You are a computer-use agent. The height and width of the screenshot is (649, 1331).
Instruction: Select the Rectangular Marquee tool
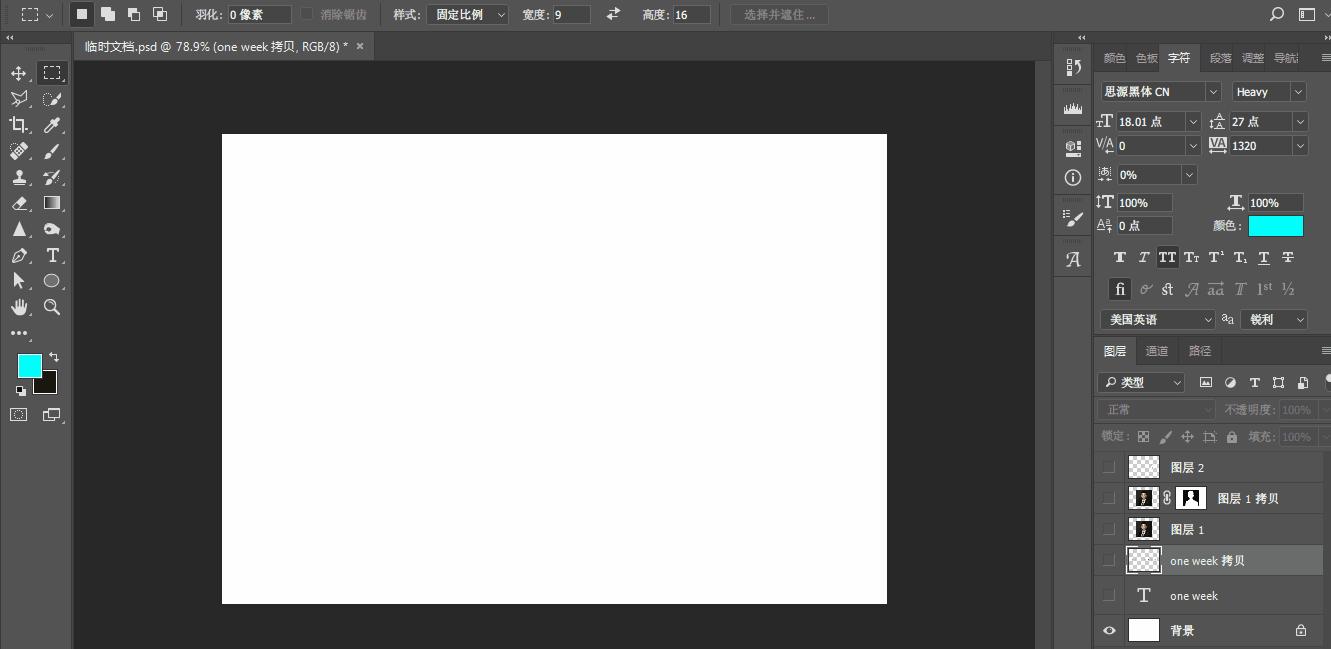tap(52, 73)
